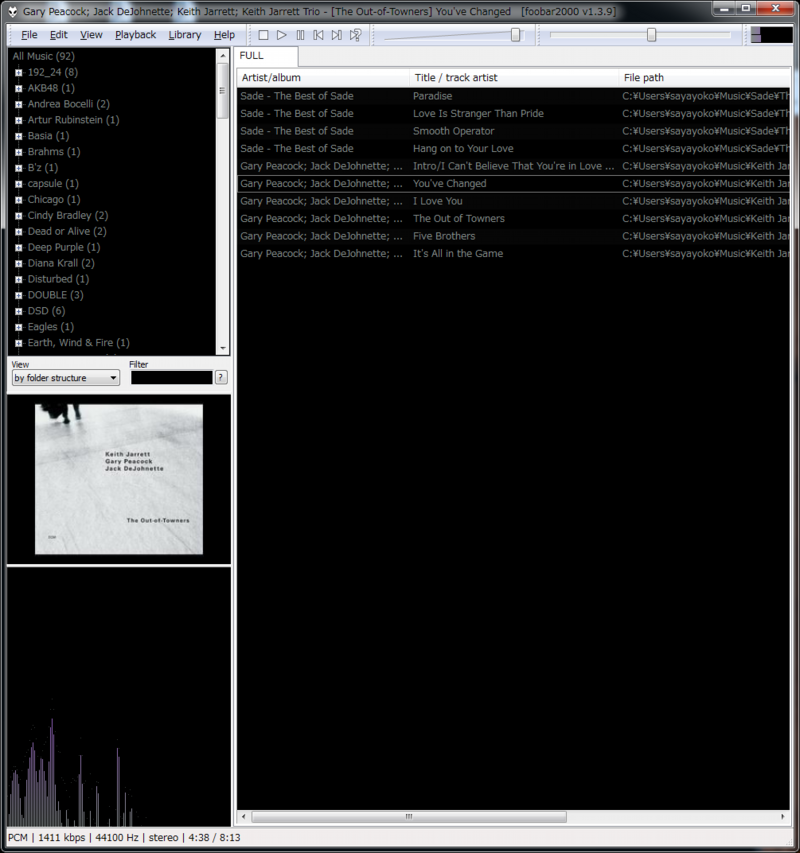Expand the Basia node
This screenshot has width=800, height=853.
tap(19, 136)
